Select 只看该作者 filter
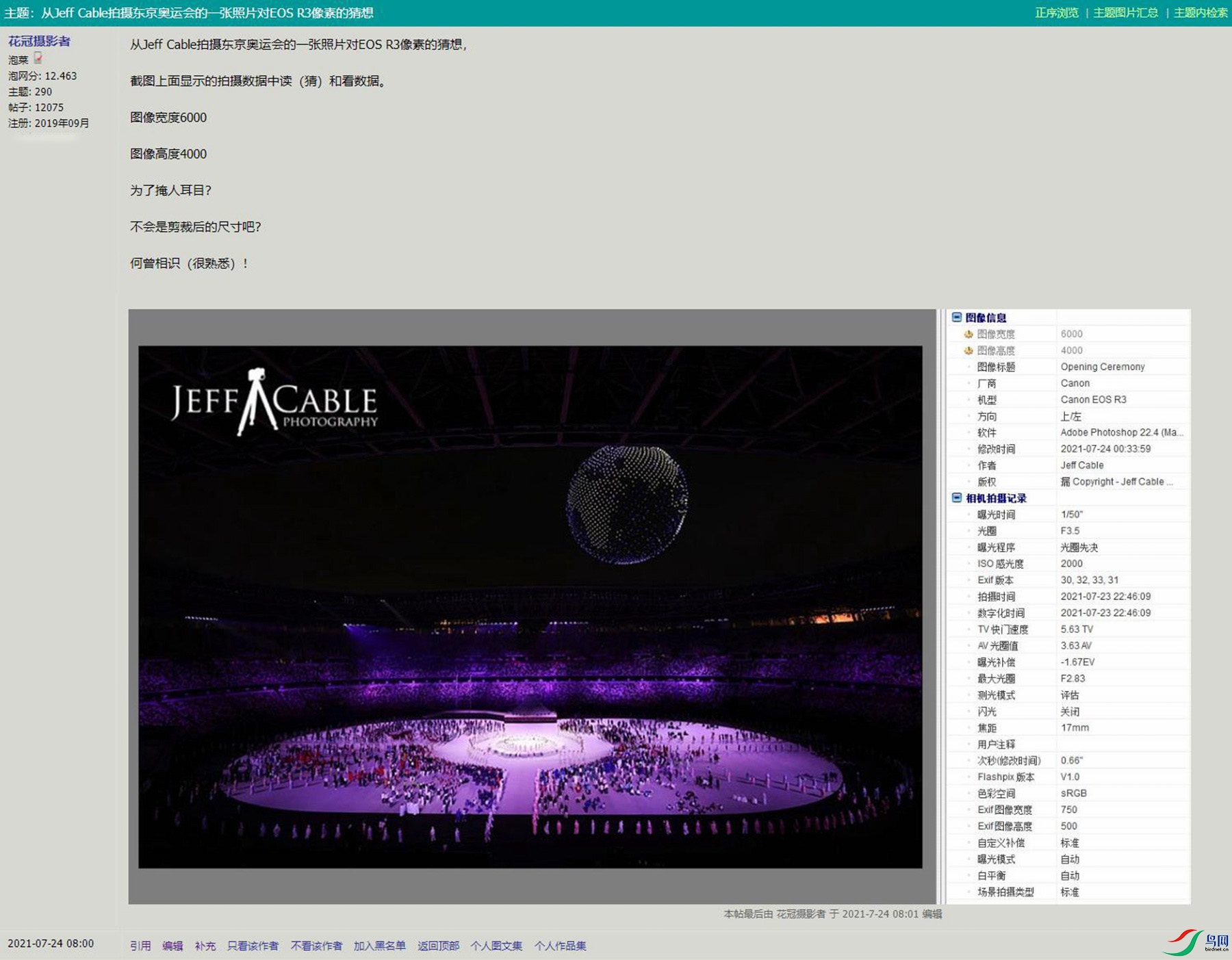The width and height of the screenshot is (1232, 960). [253, 946]
